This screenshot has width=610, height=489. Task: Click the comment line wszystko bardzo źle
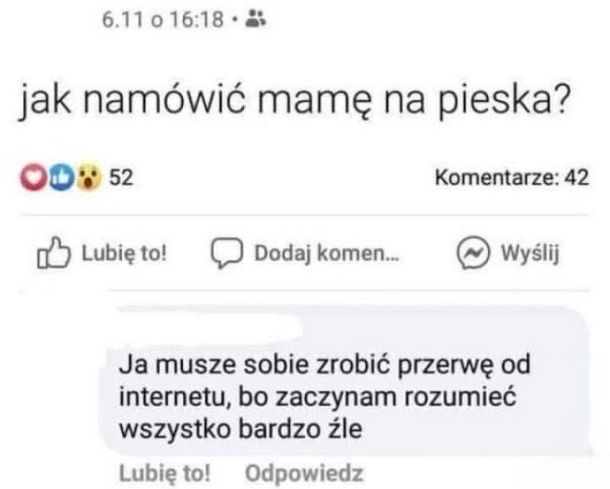coord(240,429)
